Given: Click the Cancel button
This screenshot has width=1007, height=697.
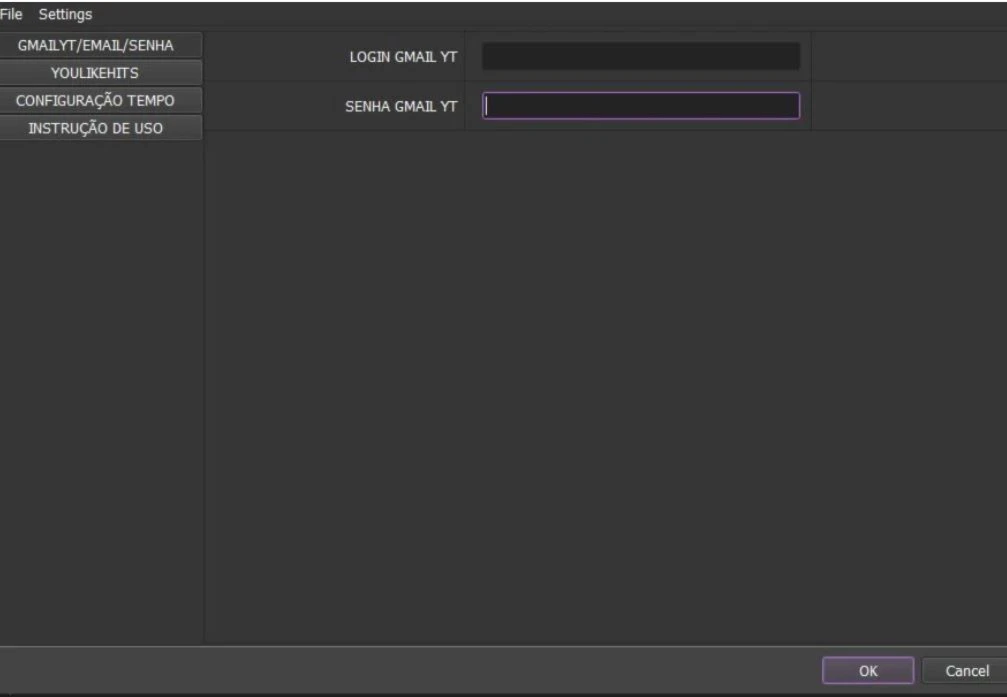Looking at the screenshot, I should click(967, 671).
